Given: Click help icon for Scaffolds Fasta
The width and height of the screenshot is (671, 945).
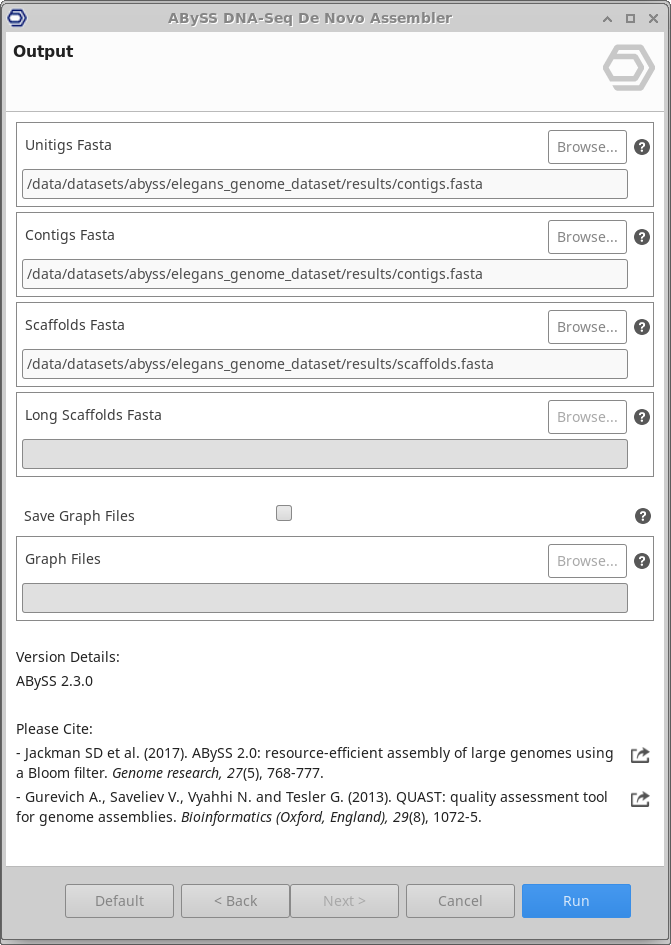Looking at the screenshot, I should click(x=643, y=327).
